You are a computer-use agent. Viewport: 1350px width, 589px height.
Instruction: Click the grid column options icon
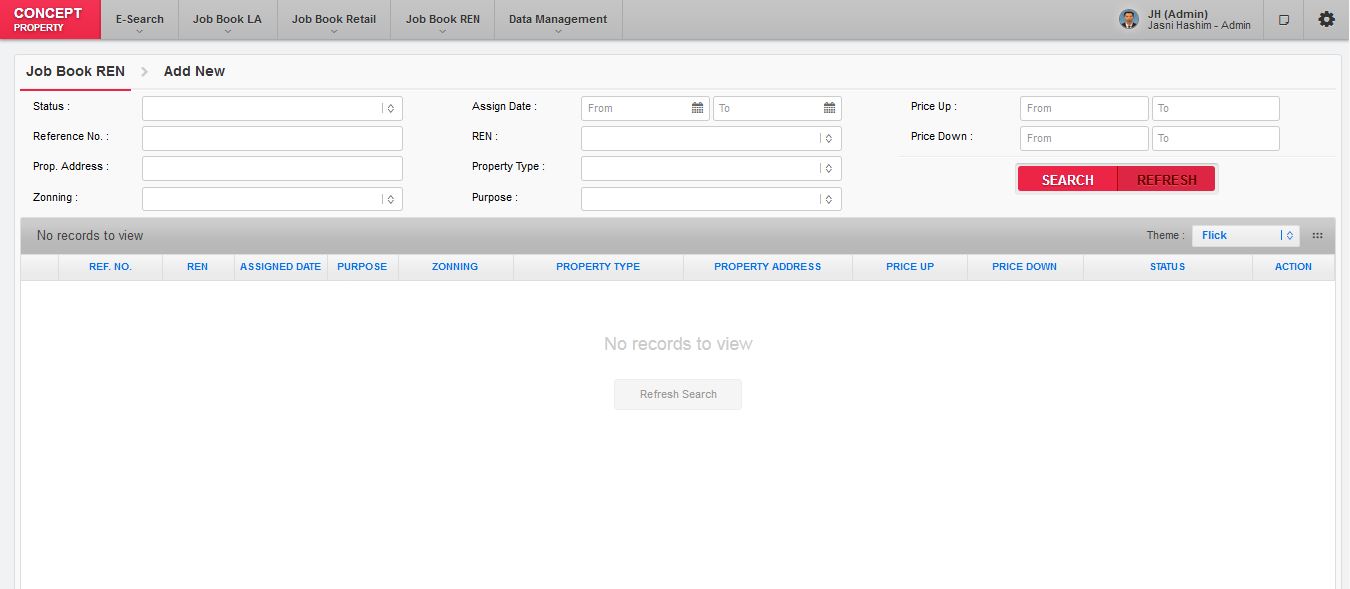coord(1317,236)
